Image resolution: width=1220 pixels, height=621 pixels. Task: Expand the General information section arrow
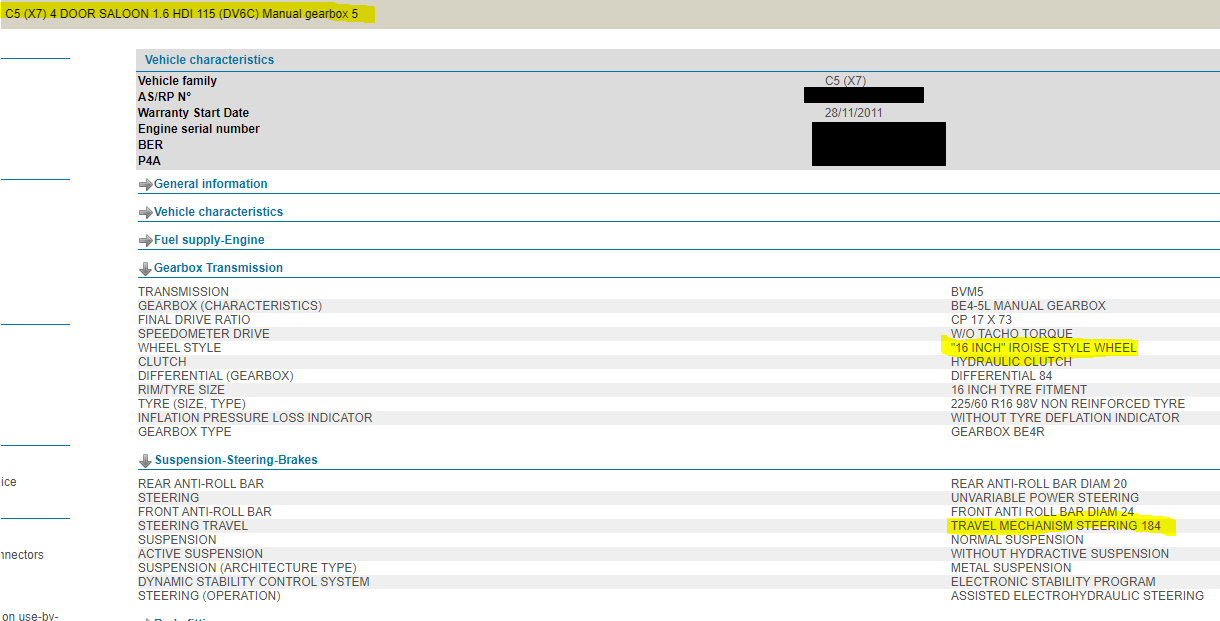pyautogui.click(x=145, y=185)
